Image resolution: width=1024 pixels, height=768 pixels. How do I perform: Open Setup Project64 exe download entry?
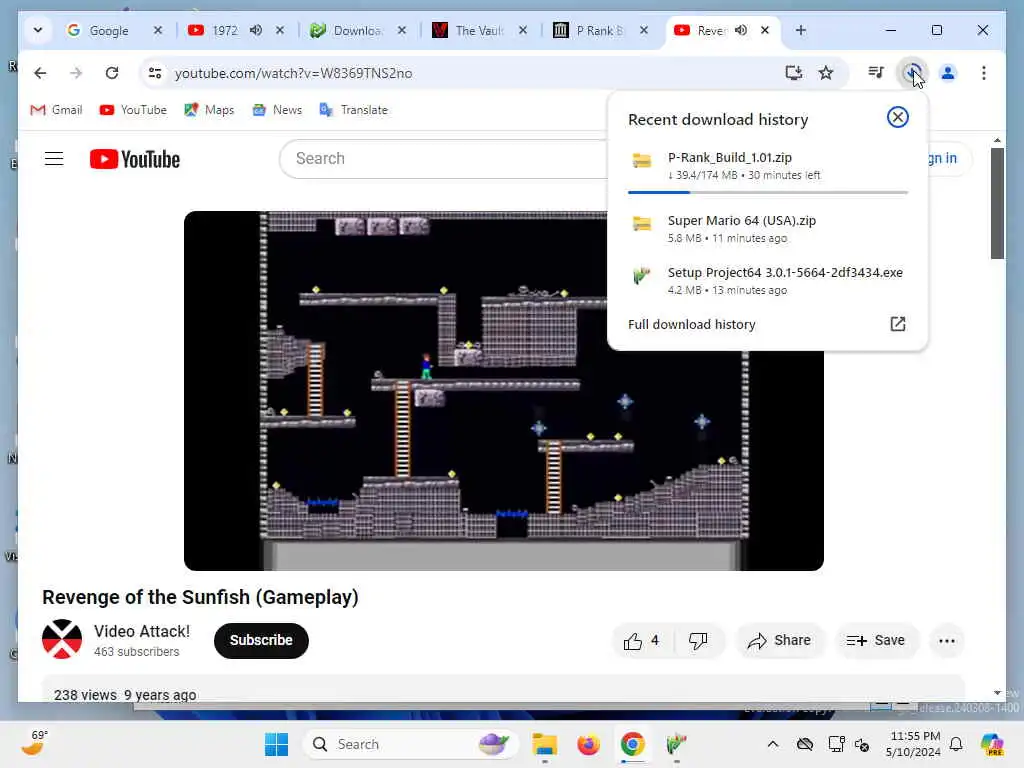767,281
